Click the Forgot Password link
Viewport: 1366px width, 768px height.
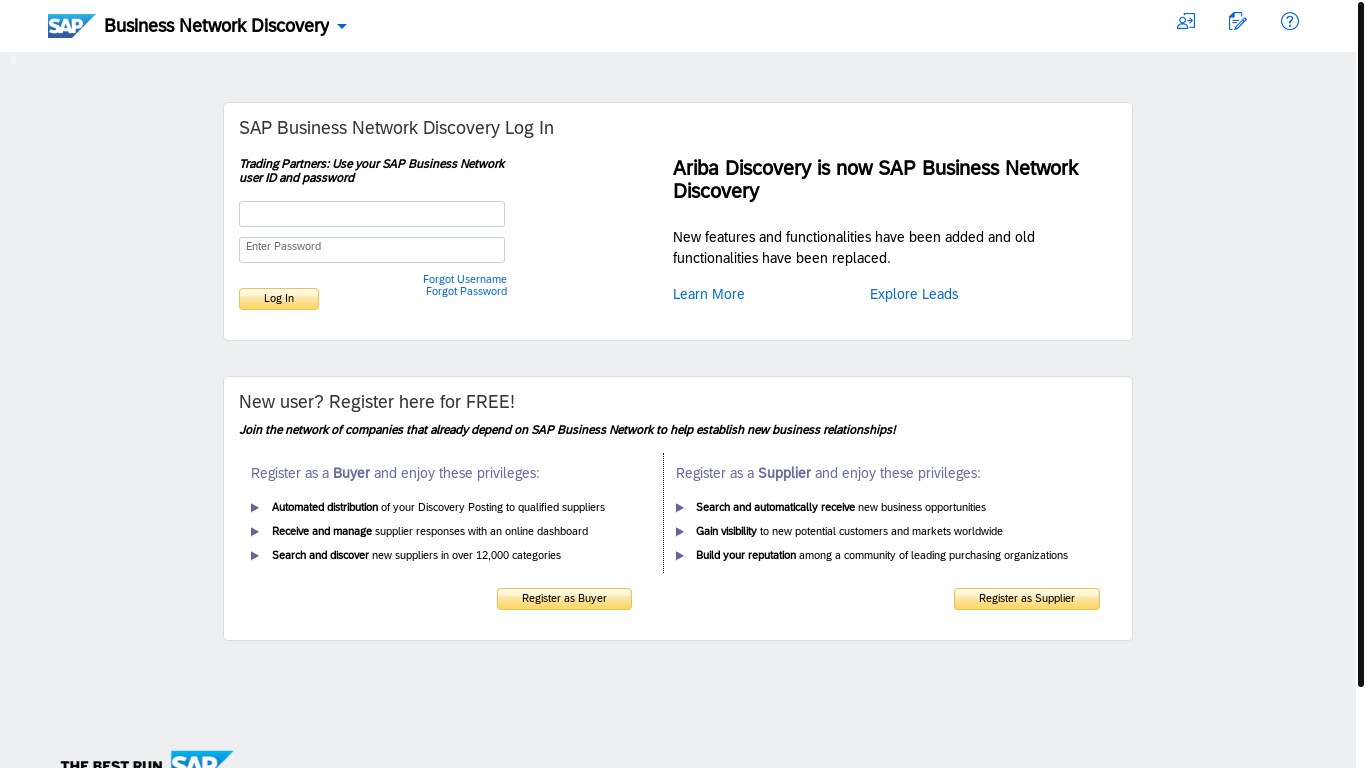pyautogui.click(x=466, y=291)
